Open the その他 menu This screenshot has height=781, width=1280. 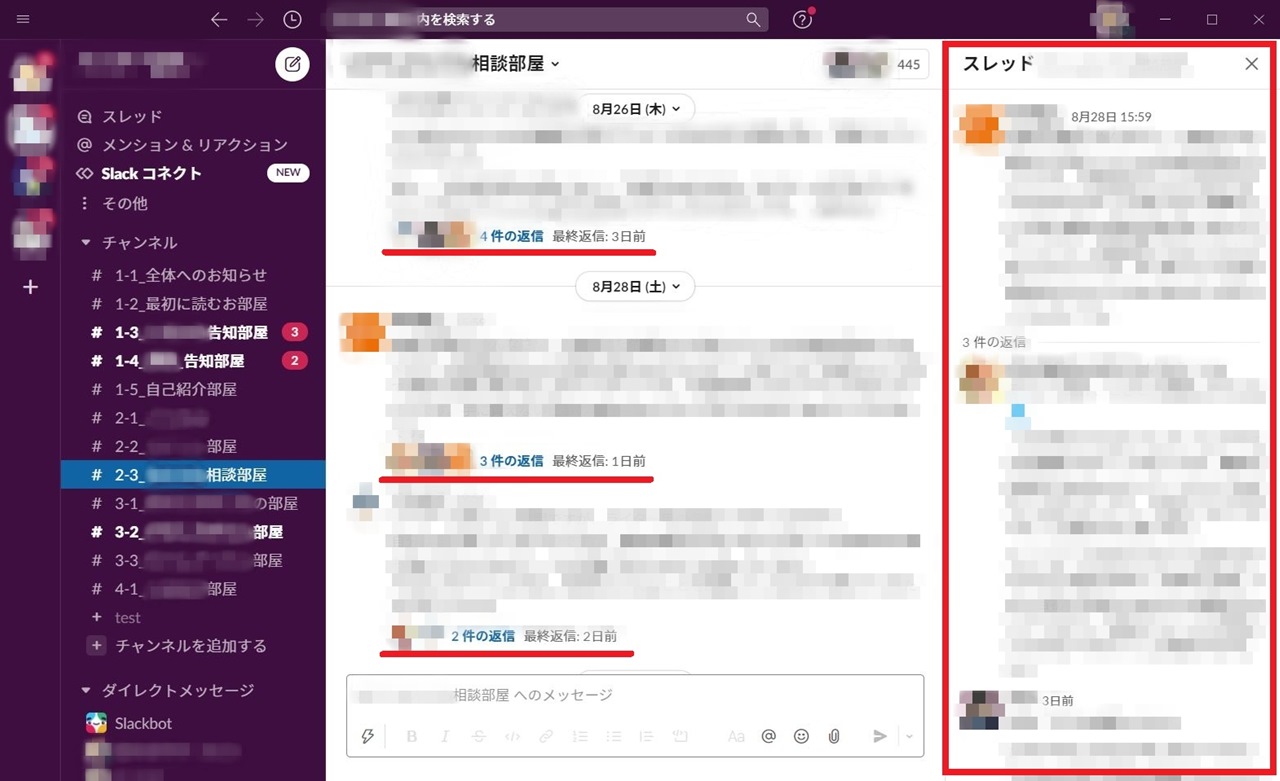tap(112, 203)
